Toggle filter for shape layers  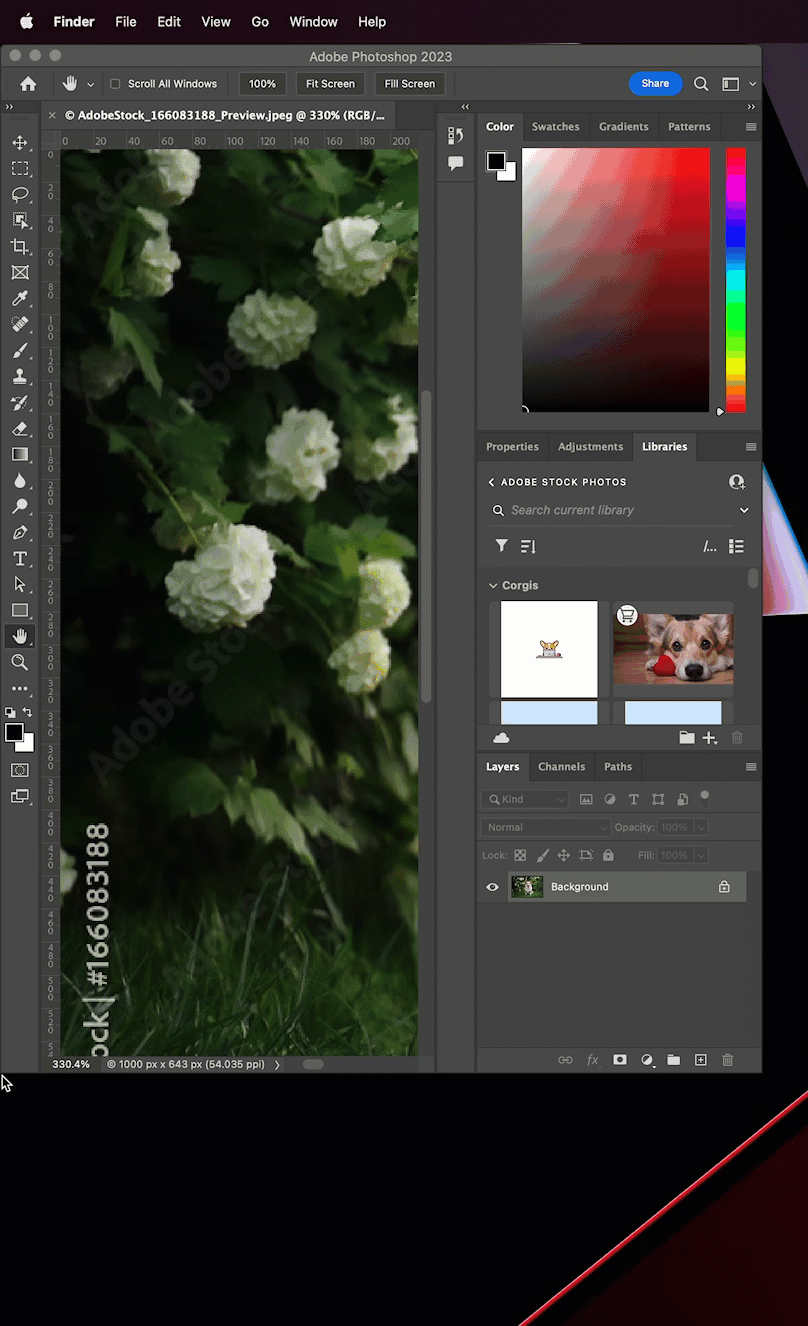point(658,799)
